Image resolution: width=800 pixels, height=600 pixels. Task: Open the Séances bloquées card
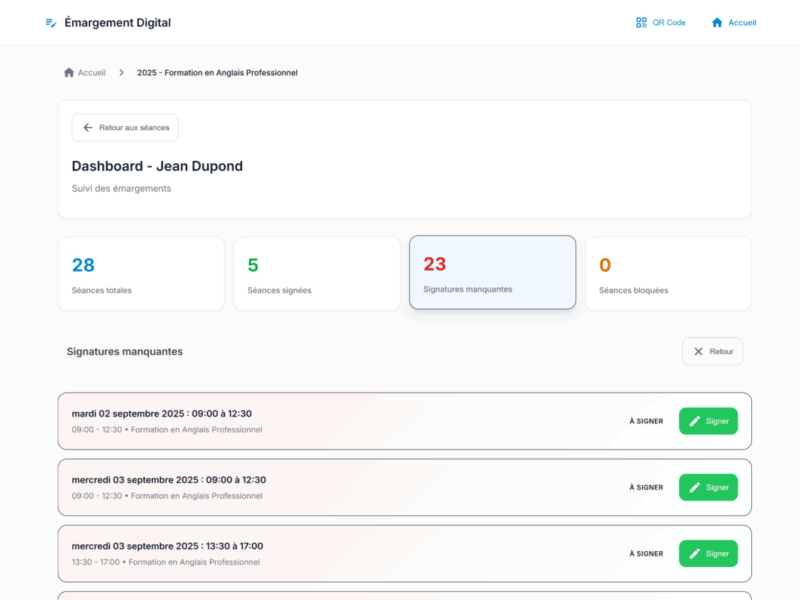tap(668, 273)
